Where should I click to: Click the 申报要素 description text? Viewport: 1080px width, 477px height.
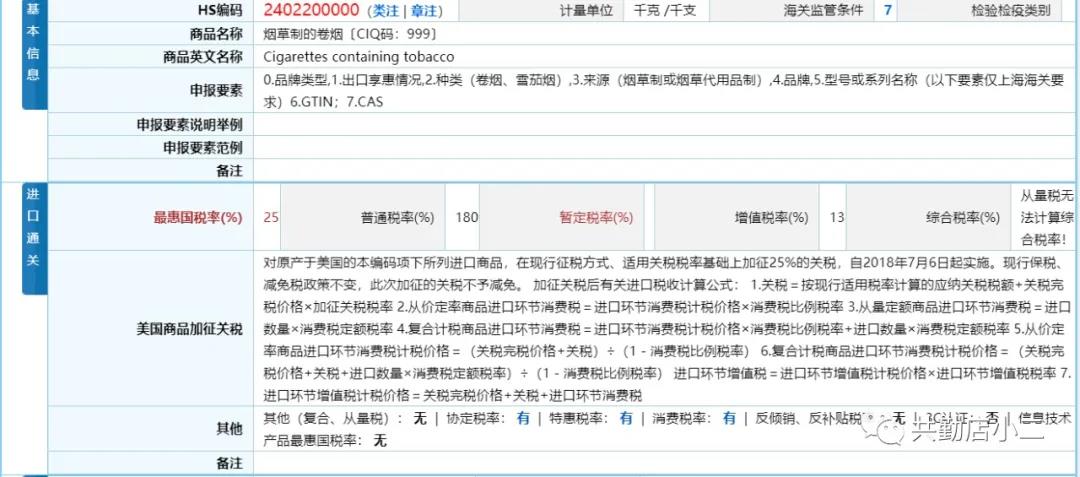point(660,90)
